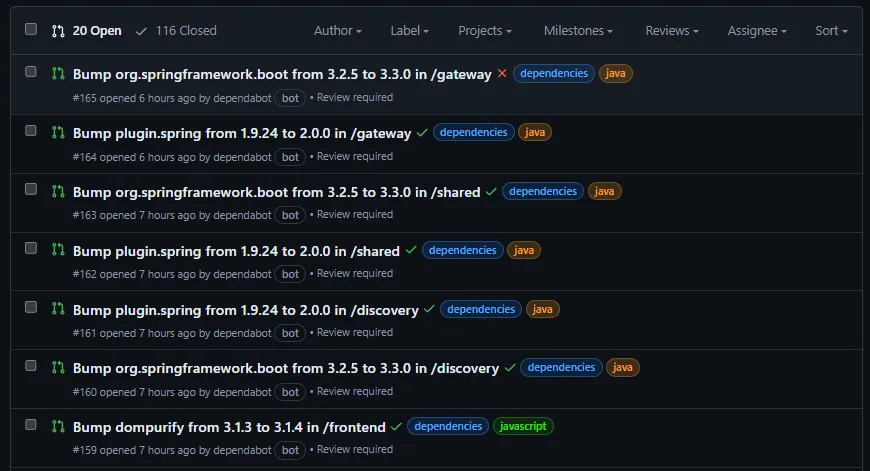The height and width of the screenshot is (471, 870).
Task: Click the success checkmark on PR #160
Action: pyautogui.click(x=510, y=368)
